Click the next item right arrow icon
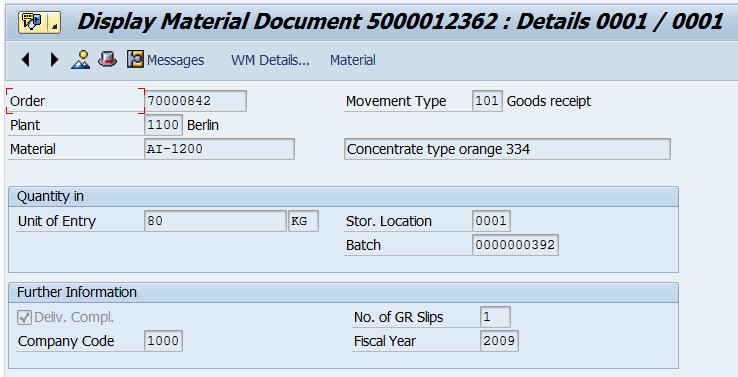This screenshot has width=738, height=377. click(54, 60)
